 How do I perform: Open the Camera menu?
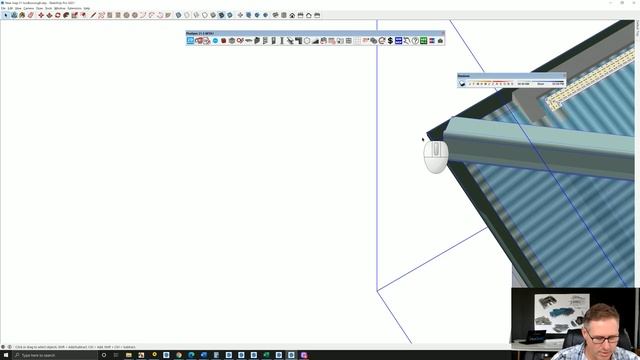pos(29,8)
